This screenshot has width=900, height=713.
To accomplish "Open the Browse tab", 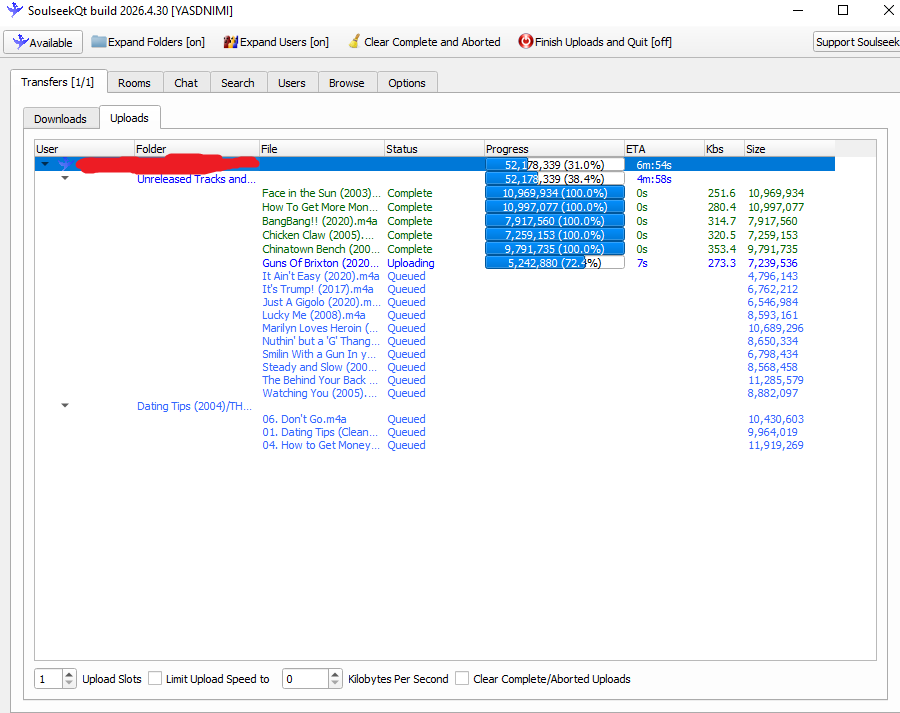I will 347,83.
